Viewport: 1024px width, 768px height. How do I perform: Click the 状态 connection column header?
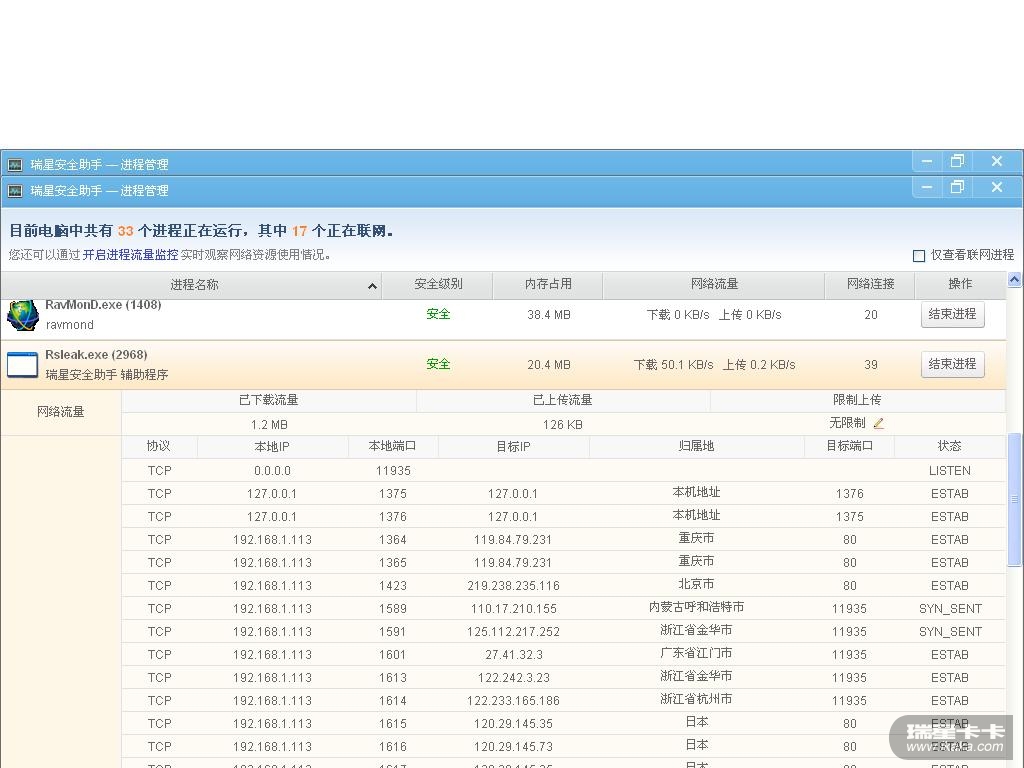pyautogui.click(x=950, y=446)
